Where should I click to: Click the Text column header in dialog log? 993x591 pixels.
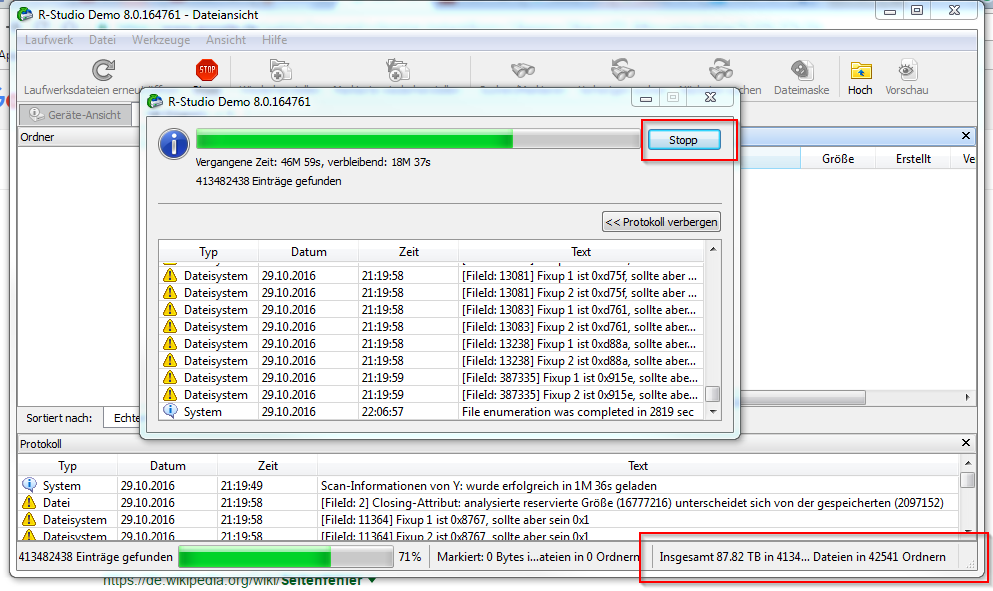click(x=581, y=251)
